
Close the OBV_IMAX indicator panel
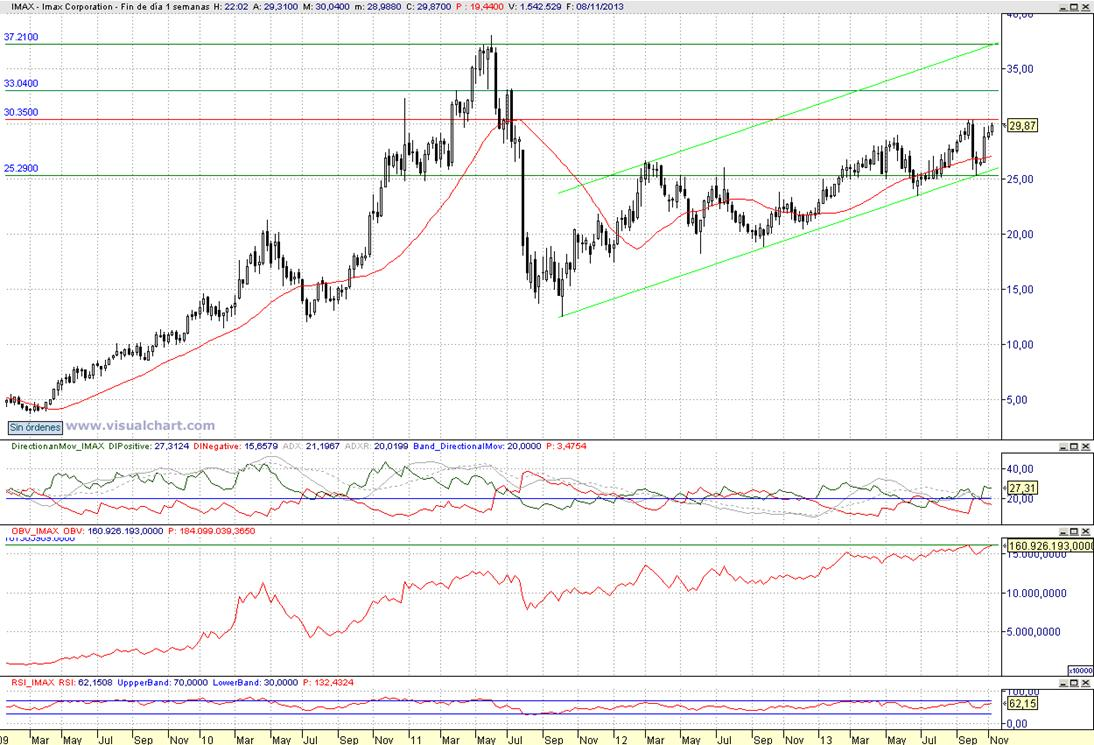(x=1085, y=531)
